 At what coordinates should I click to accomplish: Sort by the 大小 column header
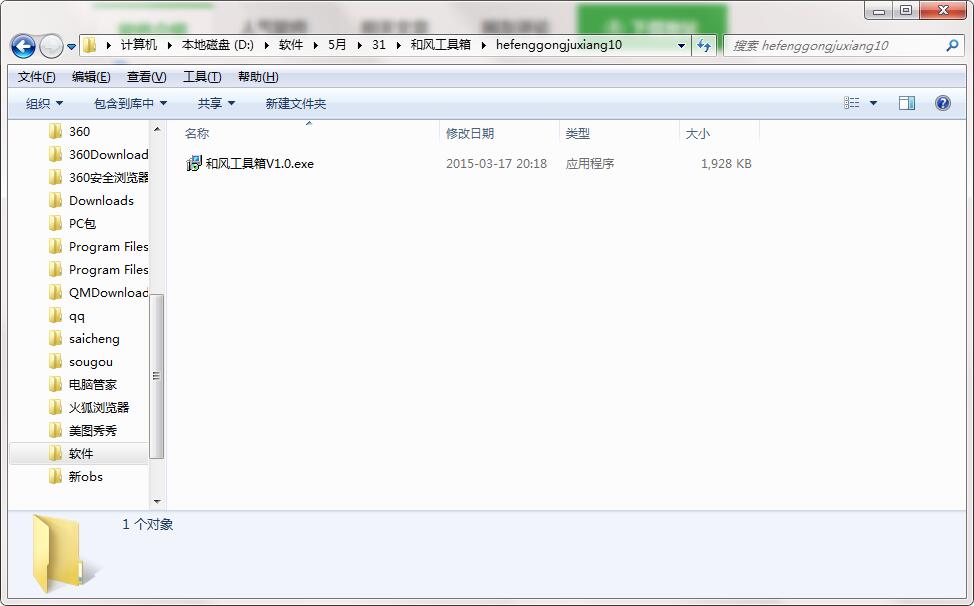[698, 133]
